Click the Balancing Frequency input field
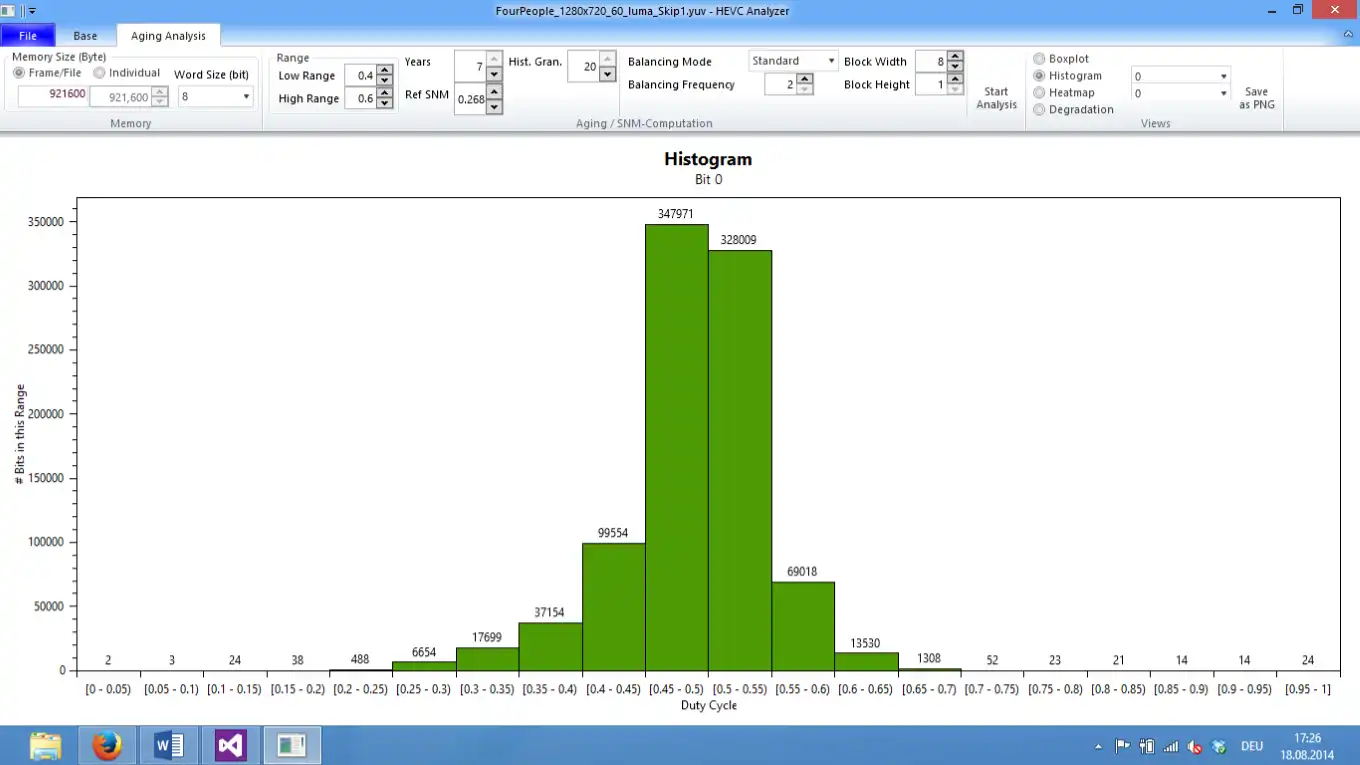Image resolution: width=1360 pixels, height=765 pixels. point(781,85)
